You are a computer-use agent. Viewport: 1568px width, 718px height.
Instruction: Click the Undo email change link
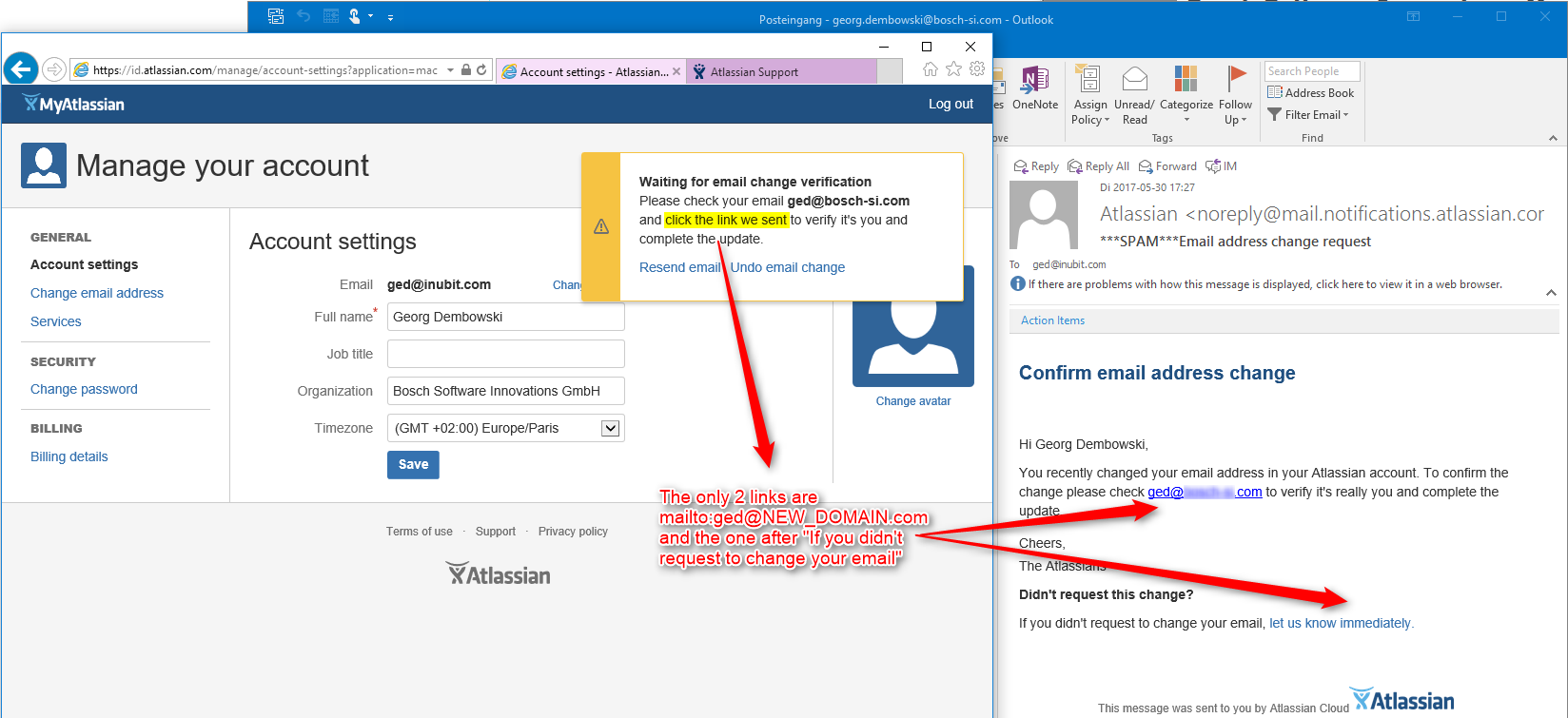click(788, 267)
